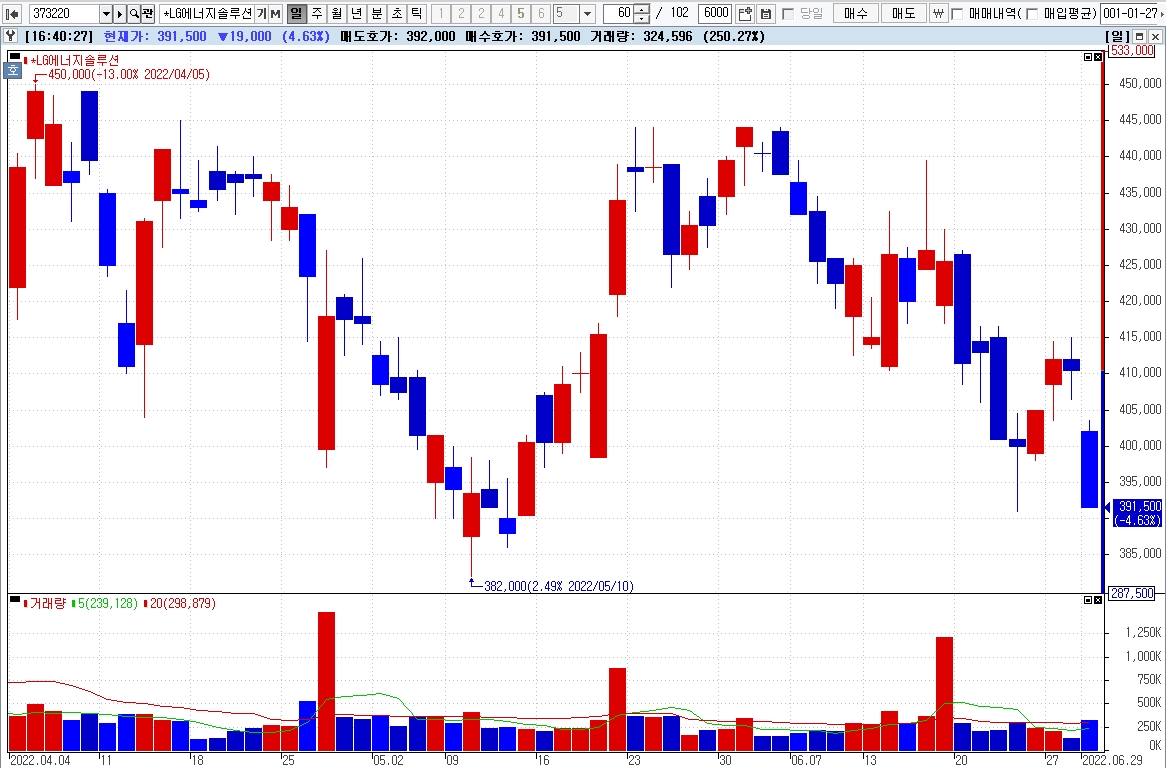Image resolution: width=1166 pixels, height=768 pixels.
Task: Click the volume pane header handle icon
Action: pyautogui.click(x=15, y=599)
